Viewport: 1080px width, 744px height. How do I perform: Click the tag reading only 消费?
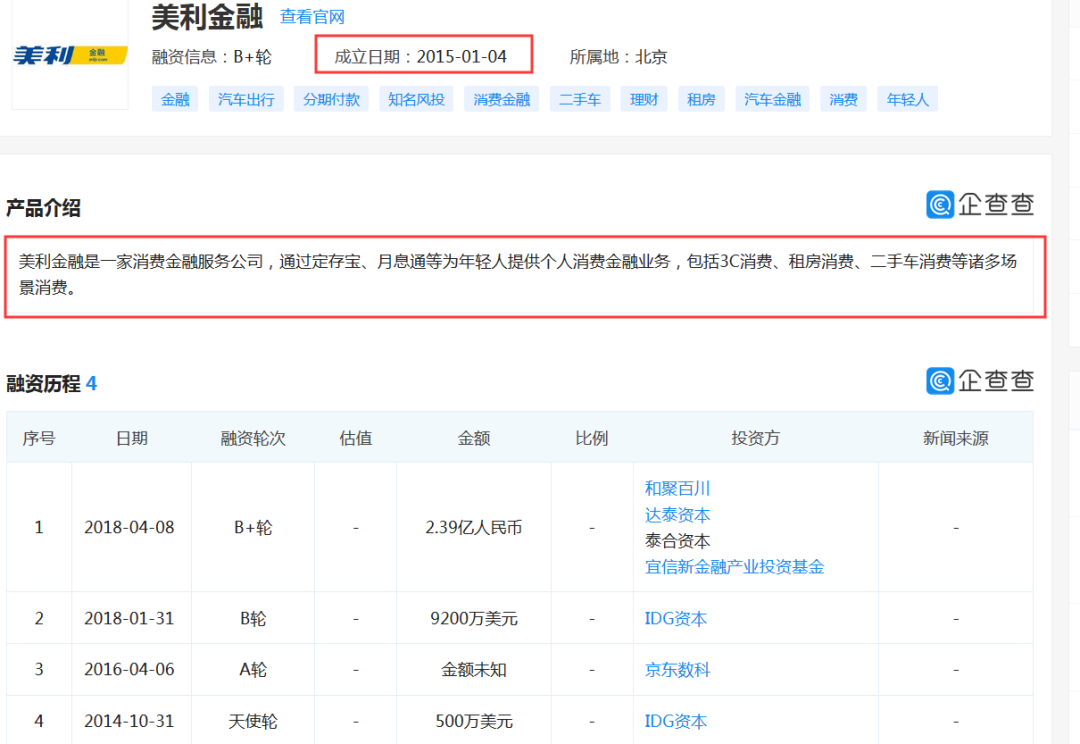[x=843, y=99]
